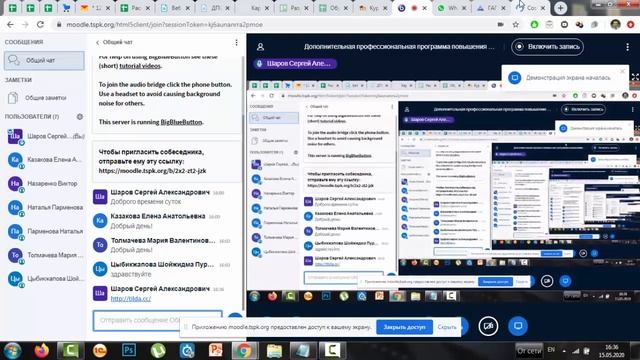Switch to the Google Drive browser tab

[491, 8]
